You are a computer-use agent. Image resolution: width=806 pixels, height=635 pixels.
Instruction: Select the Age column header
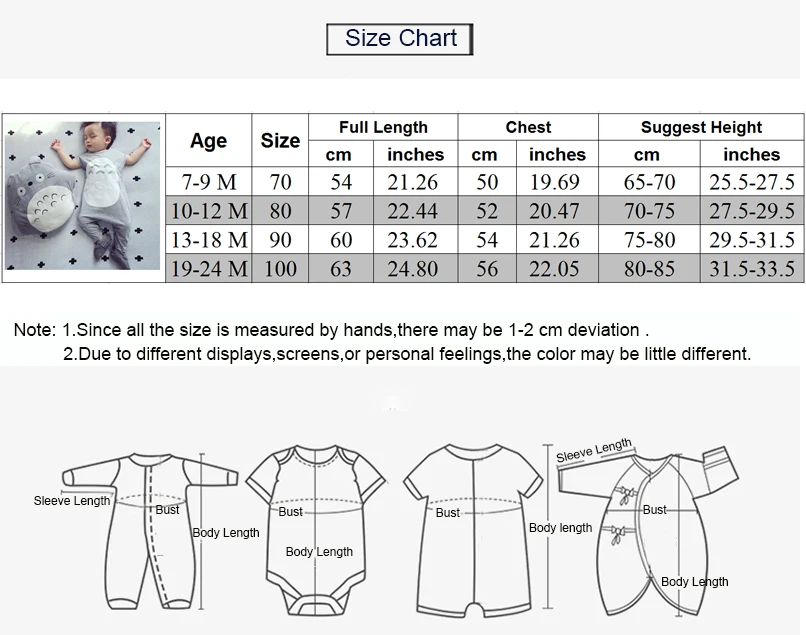209,140
